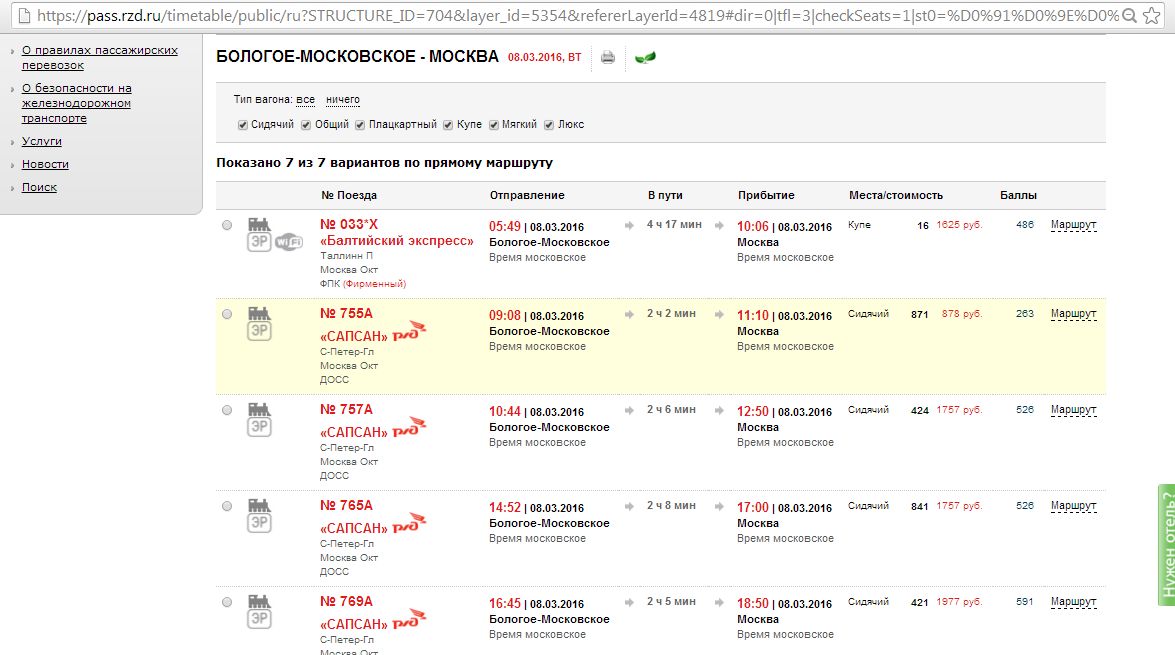Click the 'ничего' wagon type link

342,100
